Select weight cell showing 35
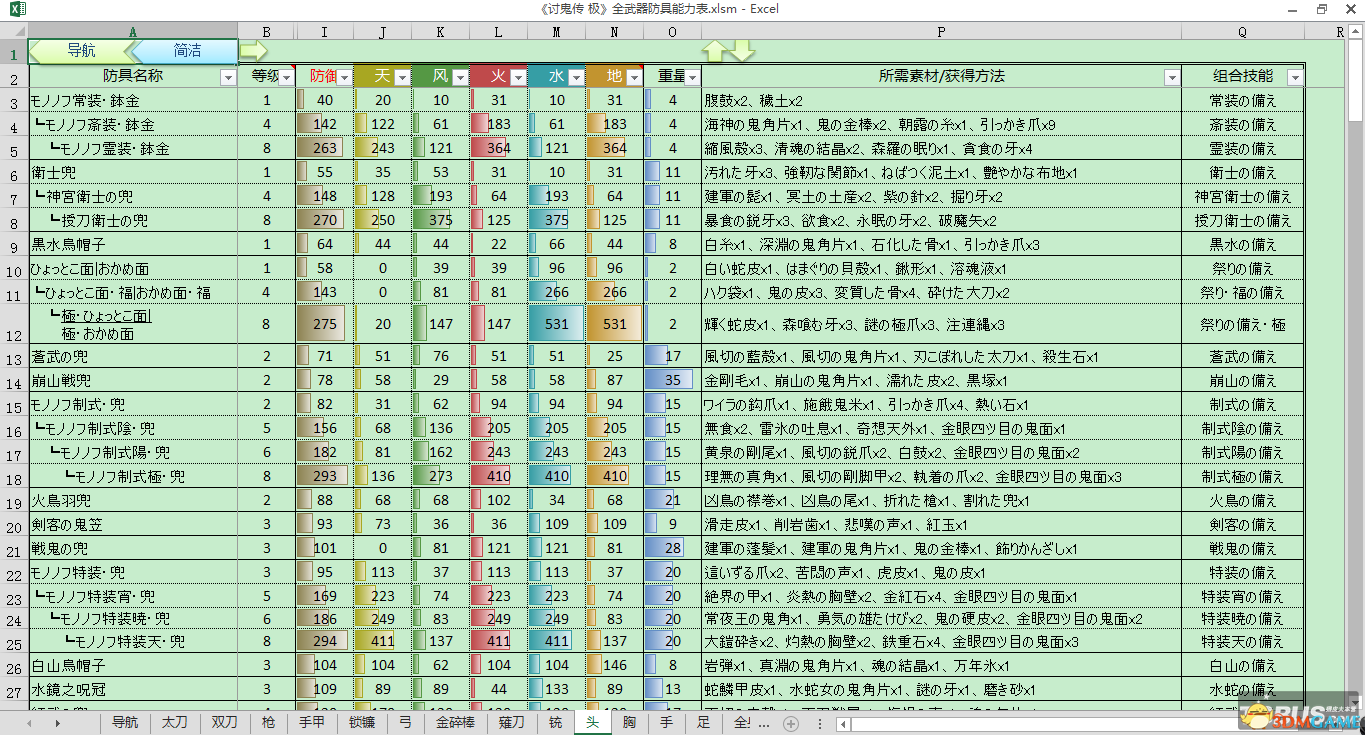Screen dimensions: 1365x735 pyautogui.click(x=673, y=380)
